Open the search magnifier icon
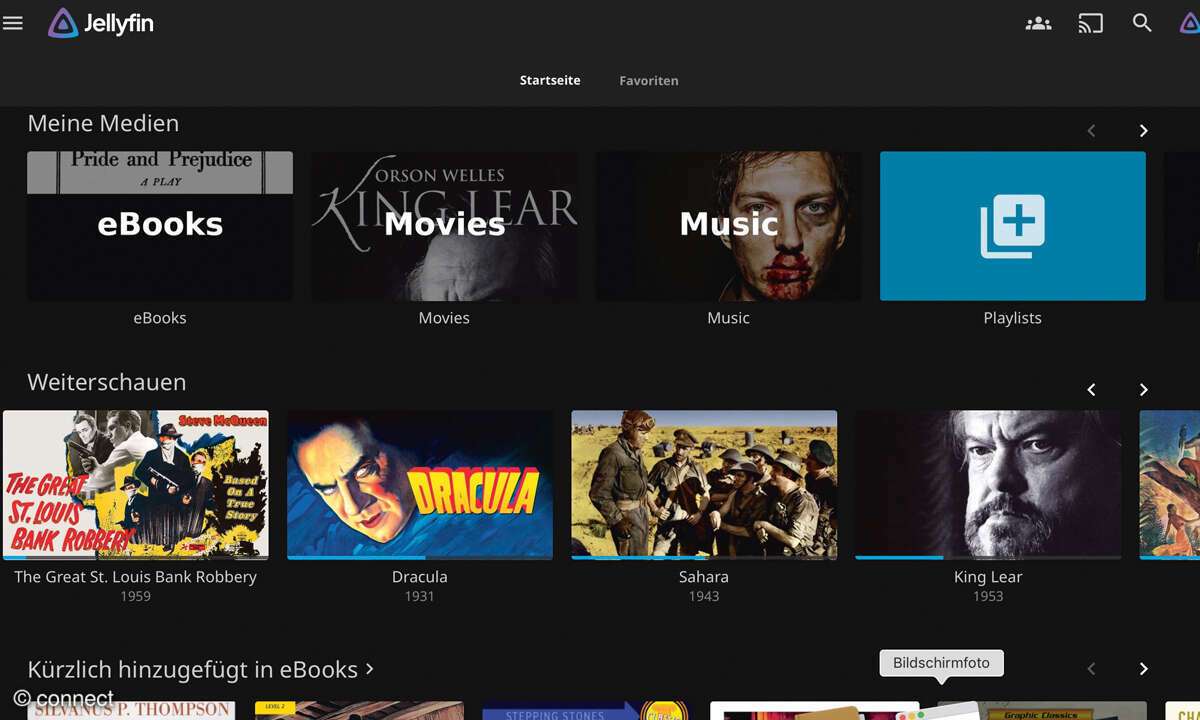Image resolution: width=1200 pixels, height=720 pixels. pyautogui.click(x=1142, y=23)
